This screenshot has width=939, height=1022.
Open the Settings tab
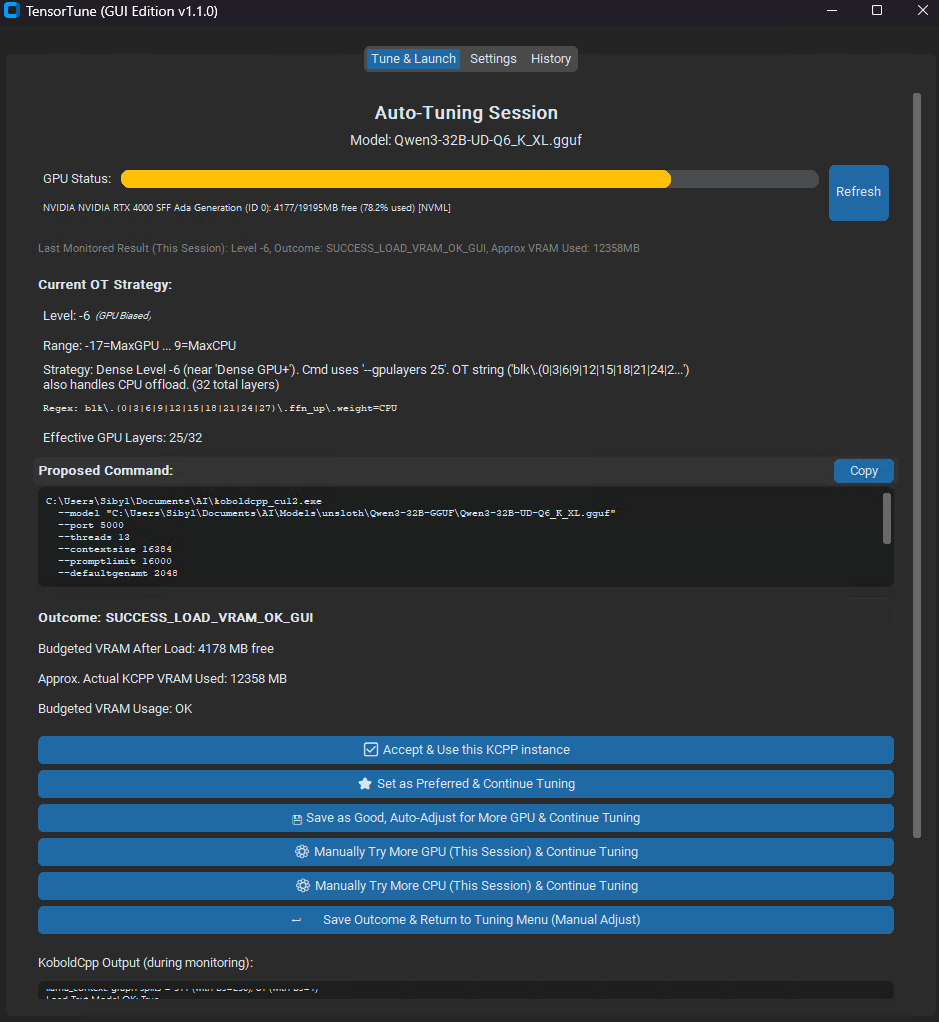tap(493, 59)
